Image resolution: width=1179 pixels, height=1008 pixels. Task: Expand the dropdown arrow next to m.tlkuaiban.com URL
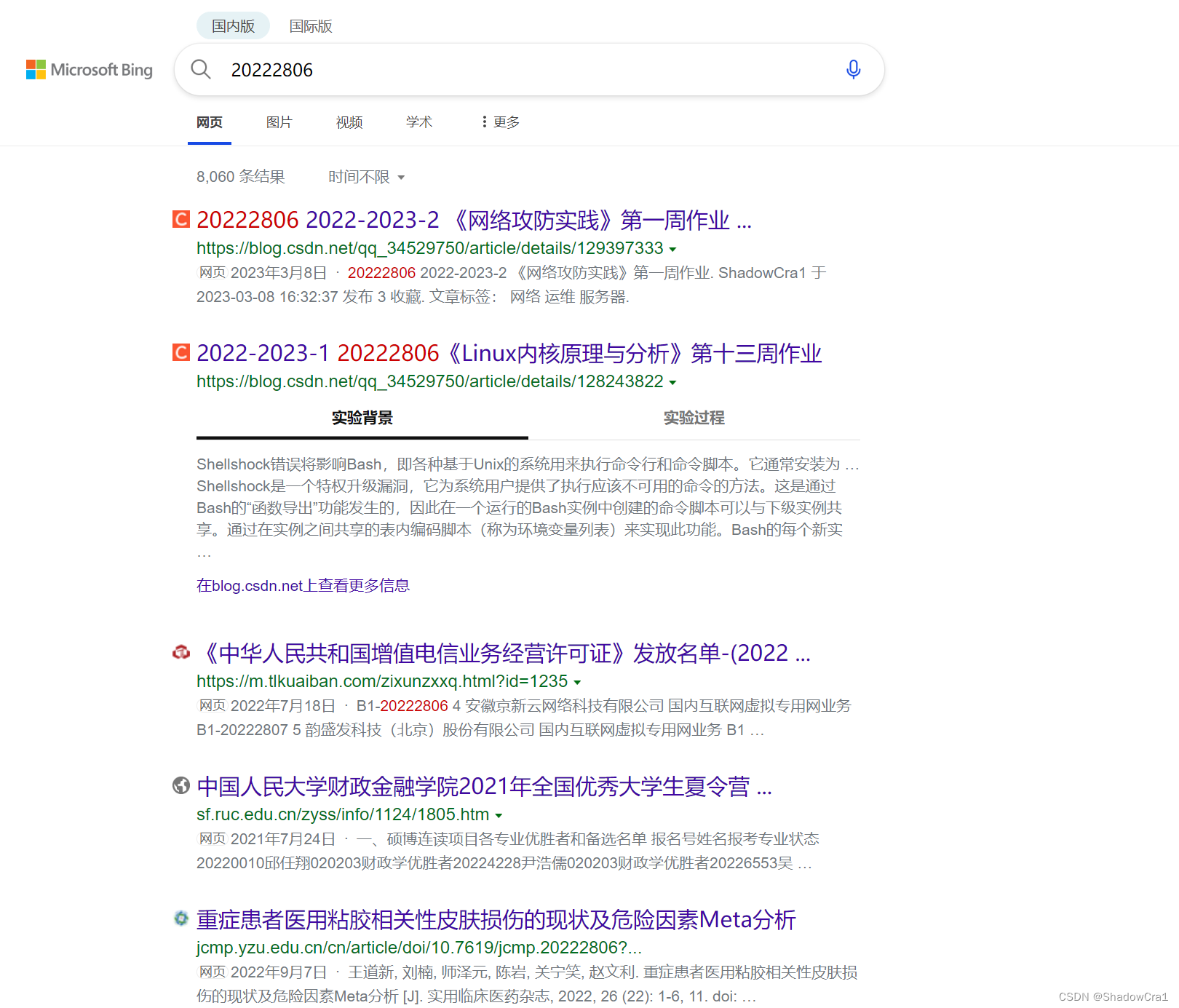[x=577, y=682]
